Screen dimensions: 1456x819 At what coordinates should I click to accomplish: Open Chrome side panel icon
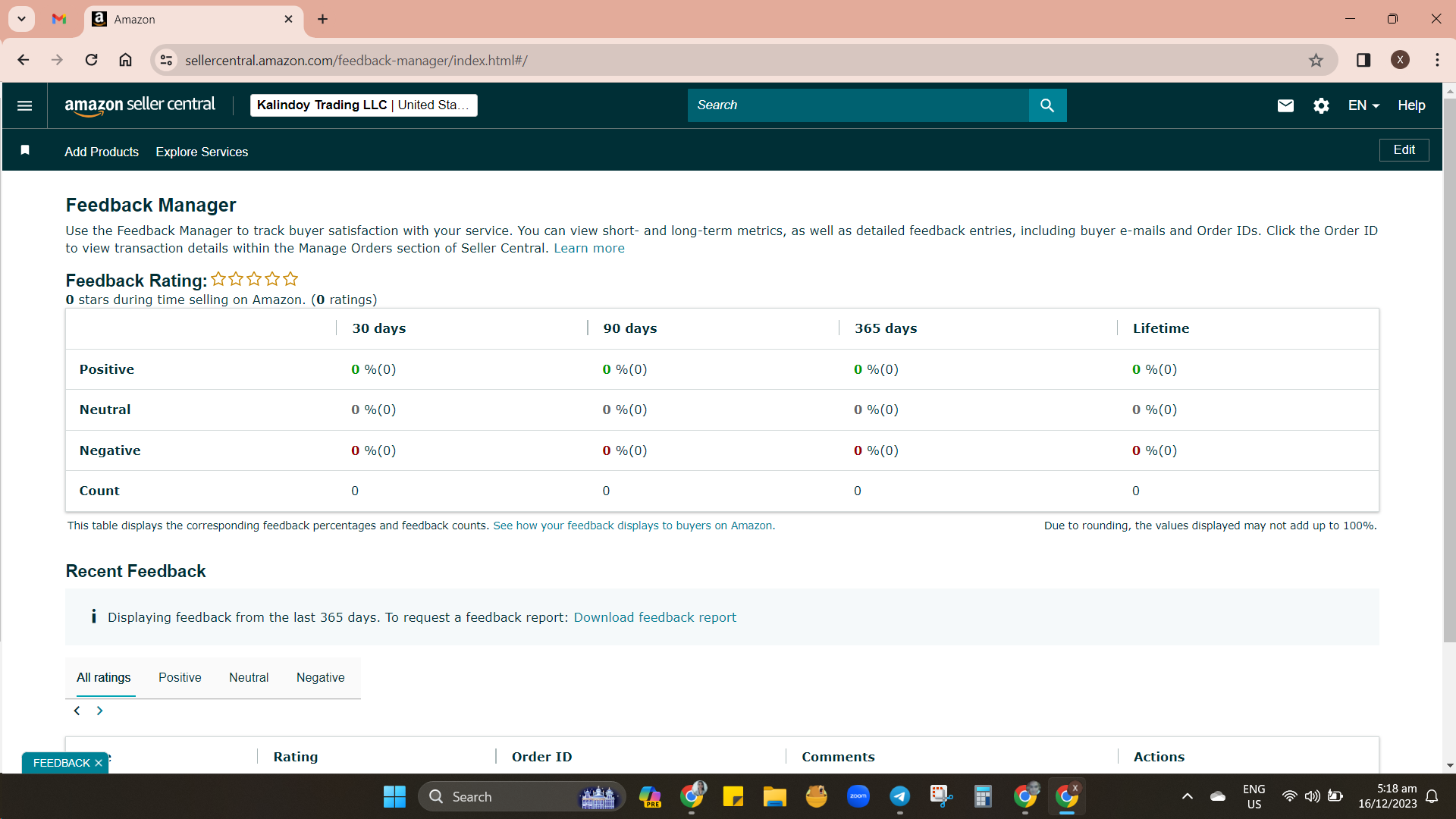click(1363, 60)
